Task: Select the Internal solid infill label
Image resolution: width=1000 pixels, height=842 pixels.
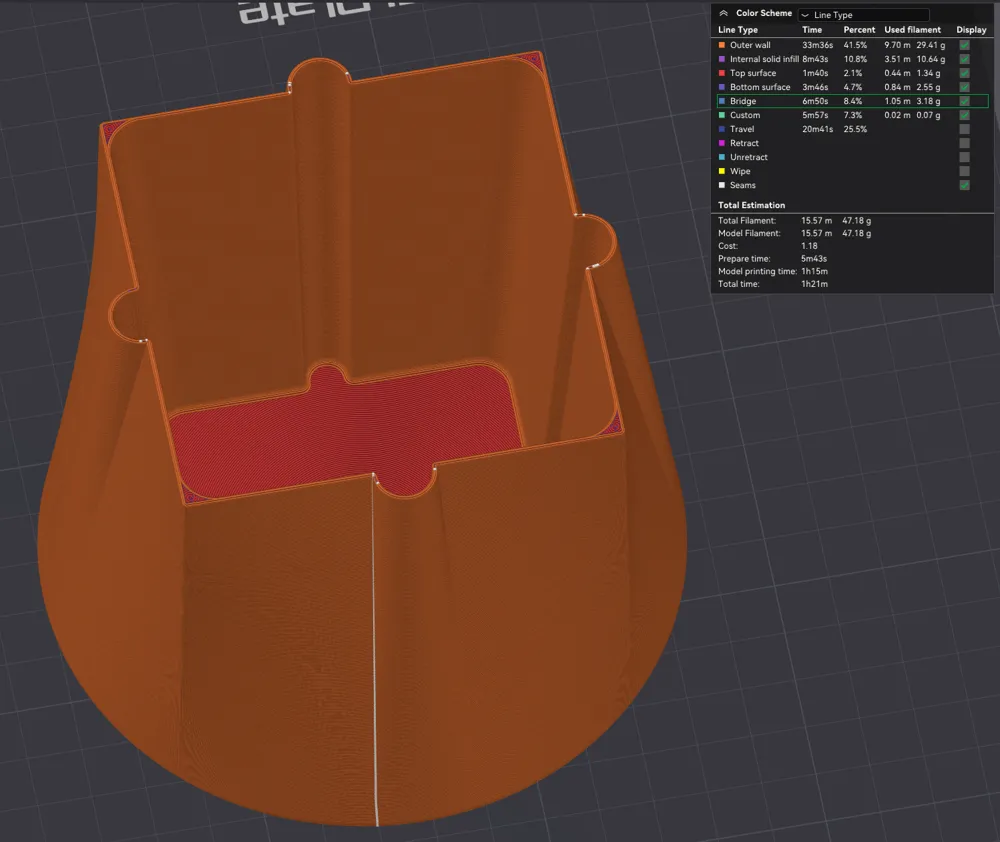Action: pyautogui.click(x=764, y=59)
